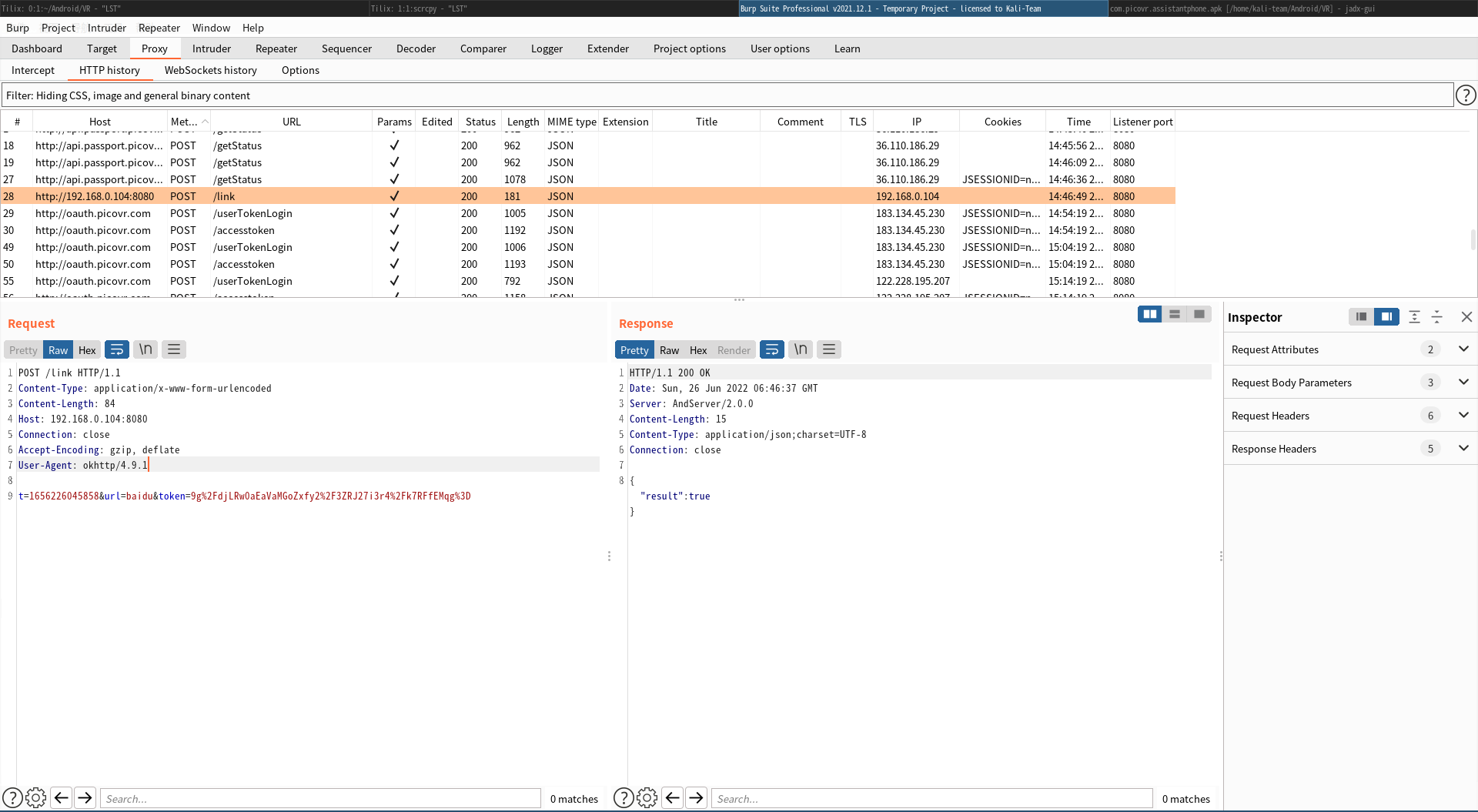The image size is (1478, 812).
Task: Toggle word wrap icon in Response pane
Action: (771, 349)
